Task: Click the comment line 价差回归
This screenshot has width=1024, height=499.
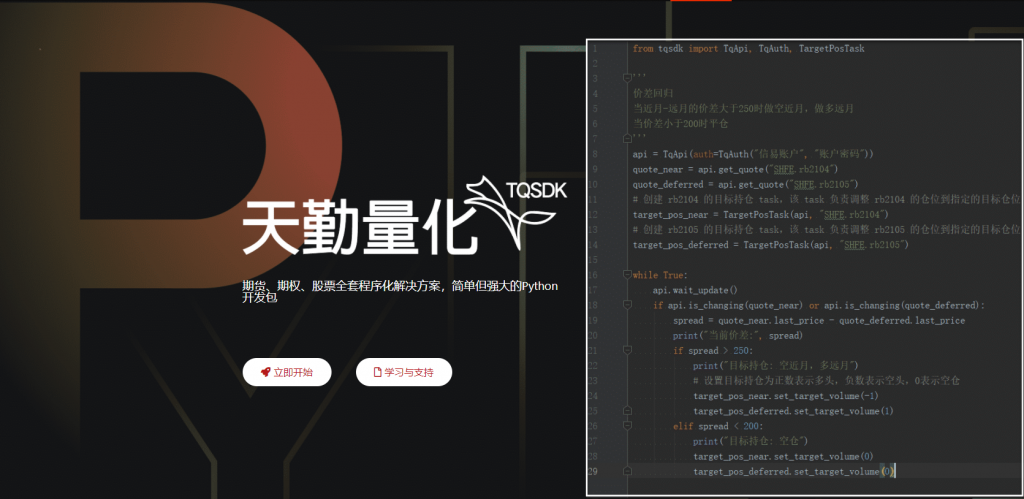Action: coord(652,93)
